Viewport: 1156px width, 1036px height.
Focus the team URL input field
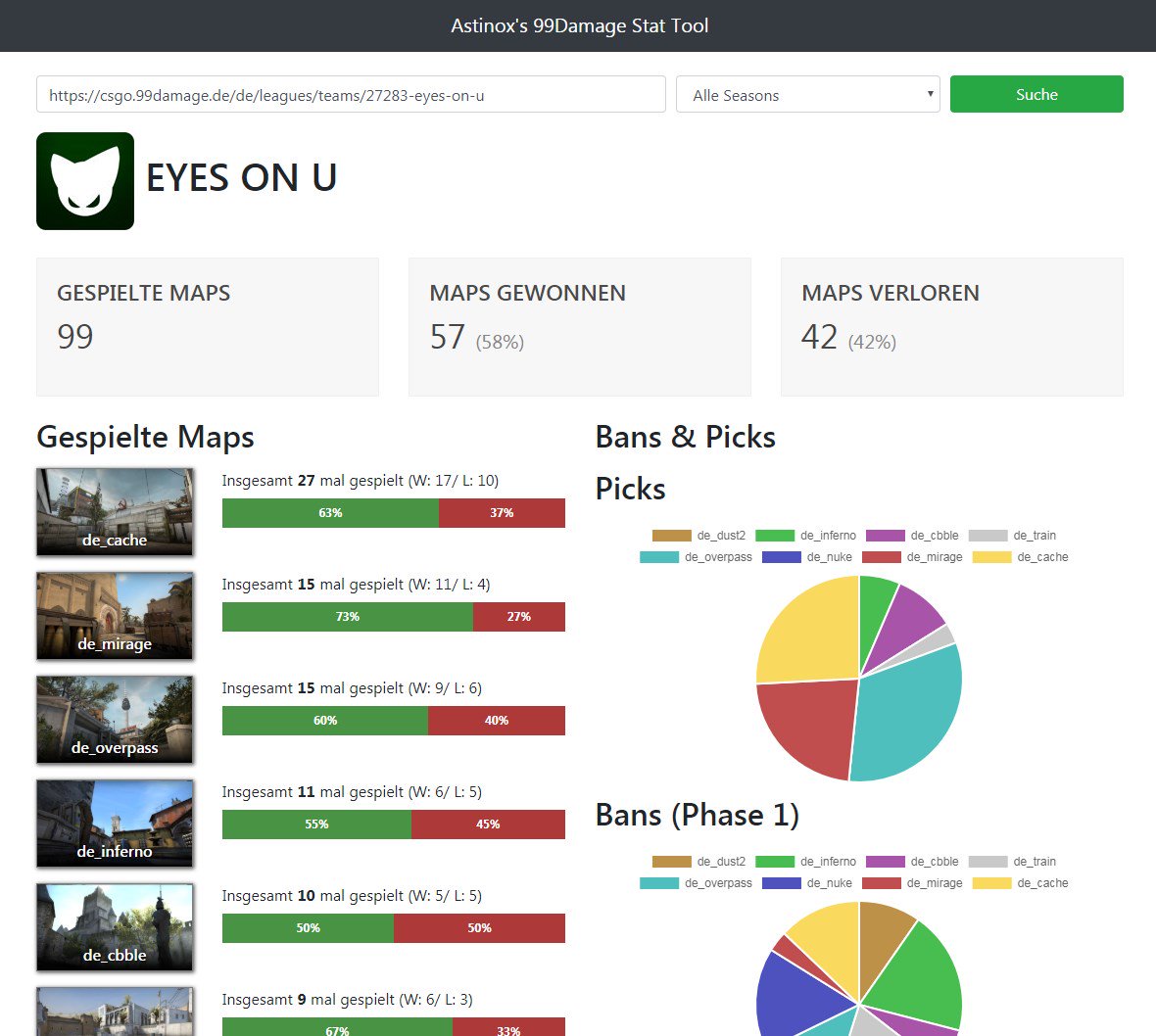[x=351, y=94]
